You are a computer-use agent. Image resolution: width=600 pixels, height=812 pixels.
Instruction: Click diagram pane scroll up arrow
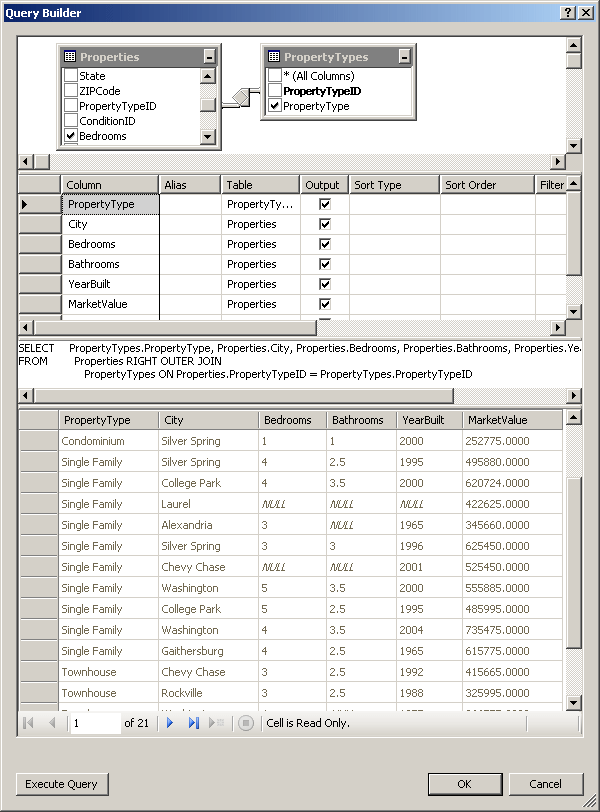point(573,45)
